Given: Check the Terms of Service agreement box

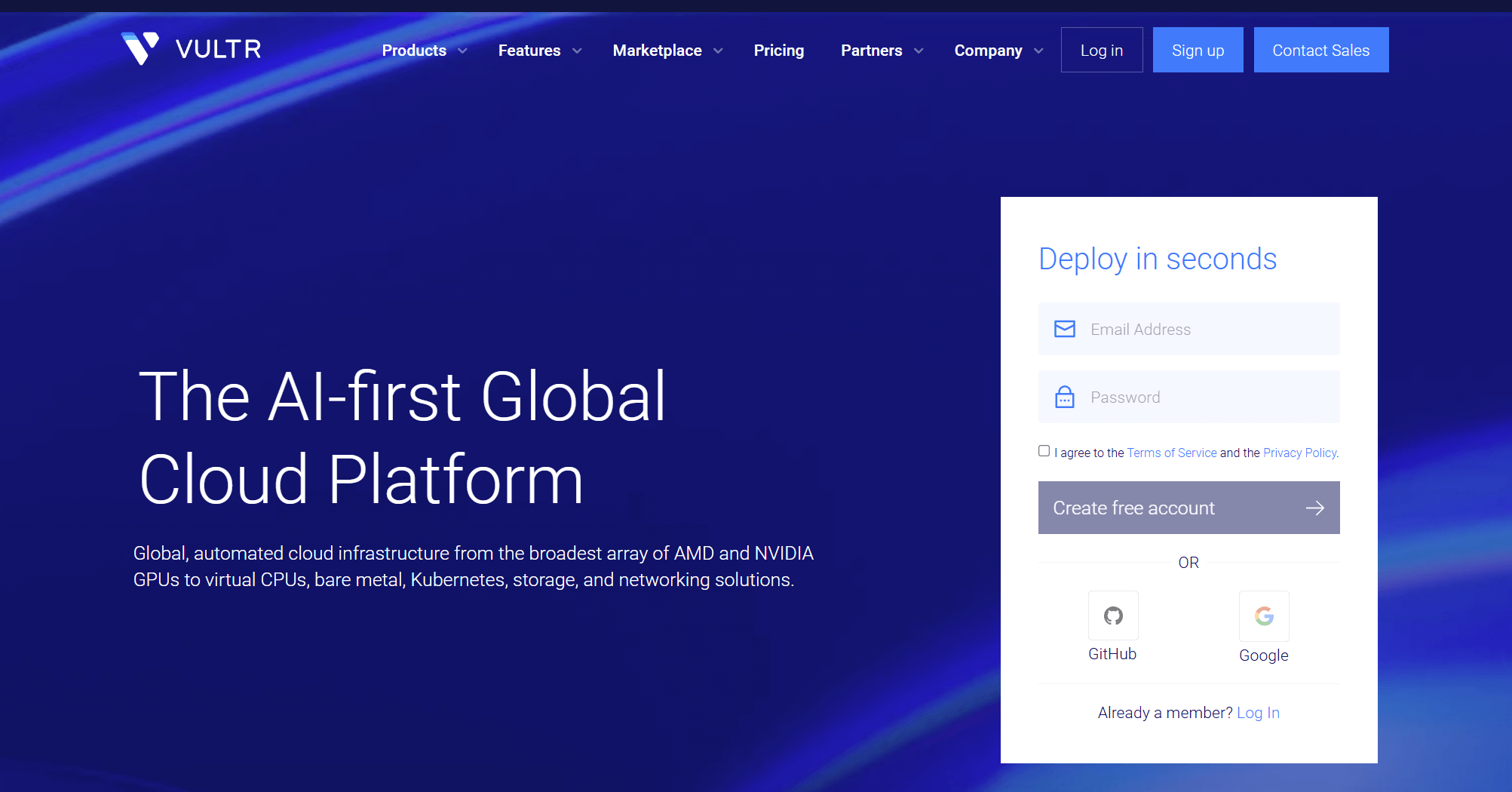Looking at the screenshot, I should 1044,450.
